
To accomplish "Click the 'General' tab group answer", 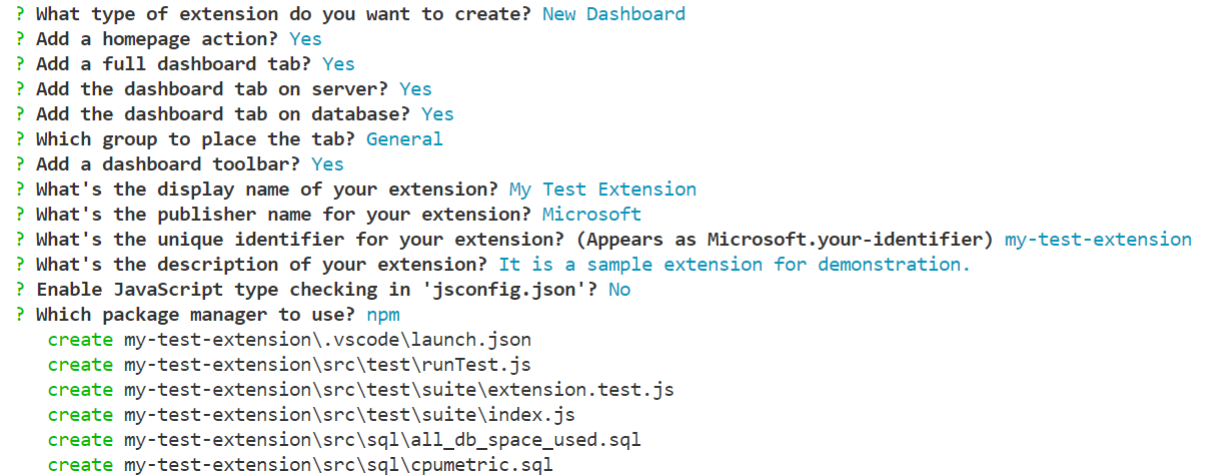I will click(404, 139).
